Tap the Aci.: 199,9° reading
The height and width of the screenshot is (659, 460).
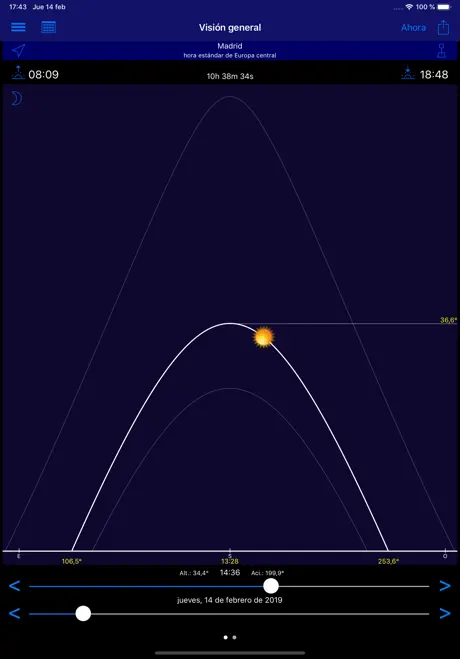pyautogui.click(x=268, y=573)
